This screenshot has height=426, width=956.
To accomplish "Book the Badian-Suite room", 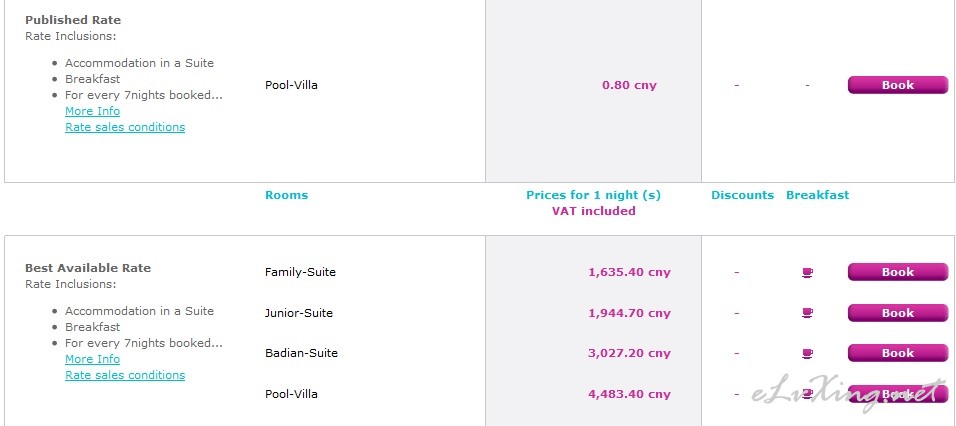I will pos(897,353).
